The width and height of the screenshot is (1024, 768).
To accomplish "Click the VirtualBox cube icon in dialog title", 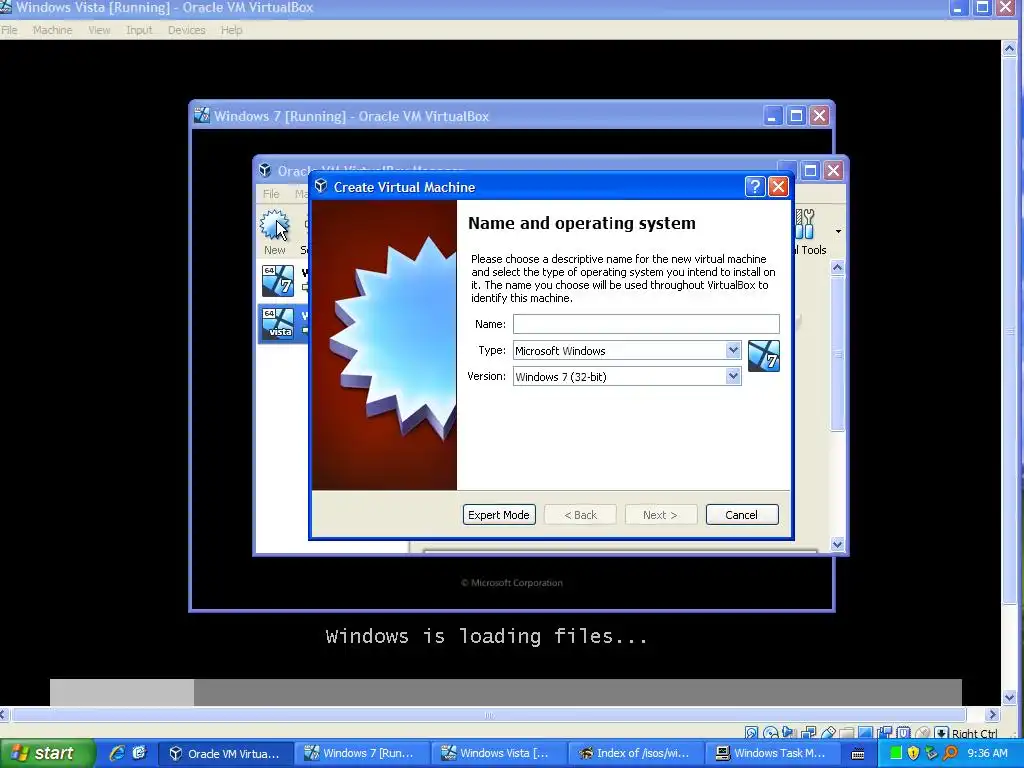I will pyautogui.click(x=321, y=186).
